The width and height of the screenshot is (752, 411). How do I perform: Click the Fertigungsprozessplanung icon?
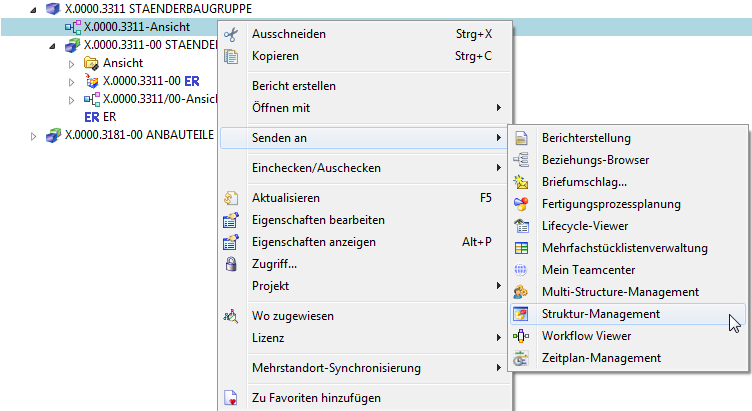pyautogui.click(x=520, y=204)
